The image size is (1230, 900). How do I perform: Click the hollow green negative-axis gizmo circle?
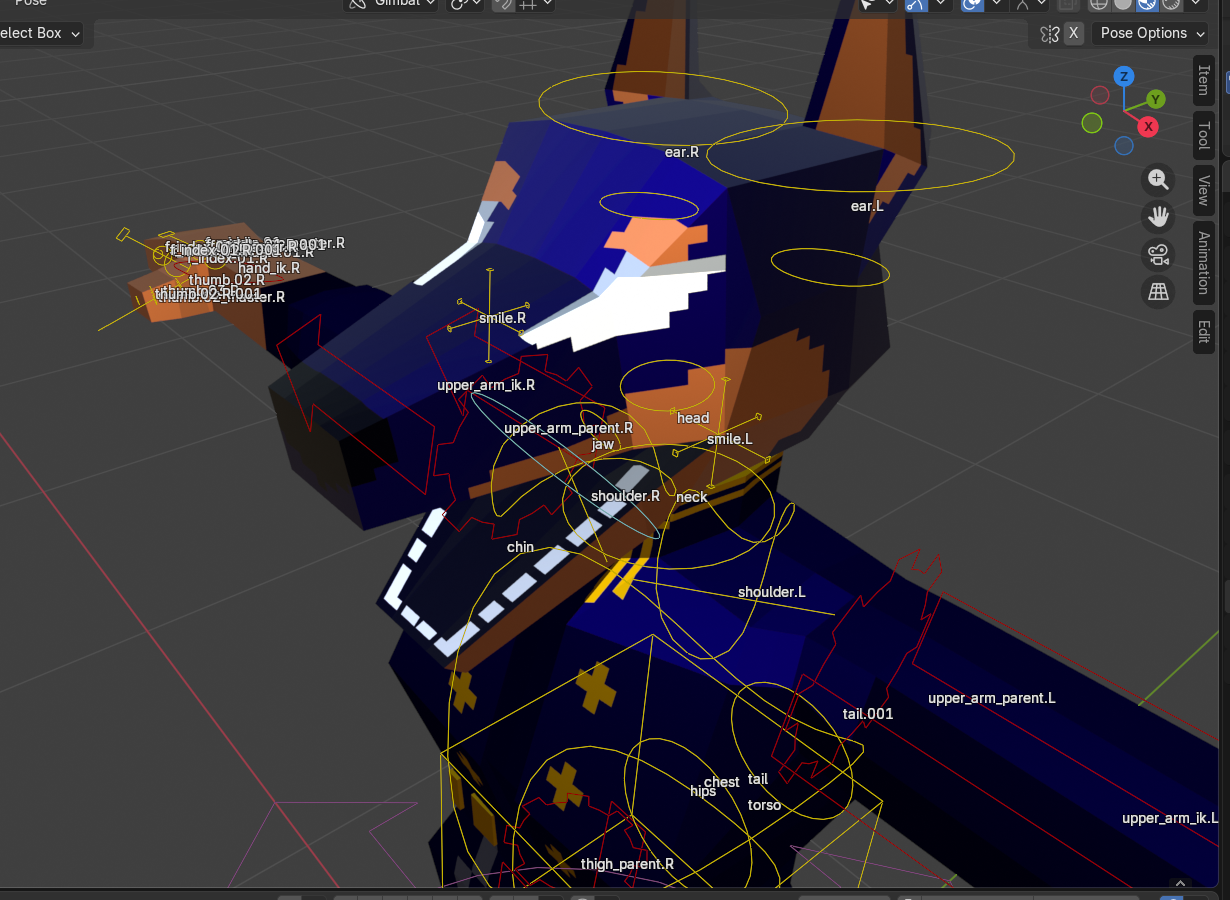[1092, 123]
